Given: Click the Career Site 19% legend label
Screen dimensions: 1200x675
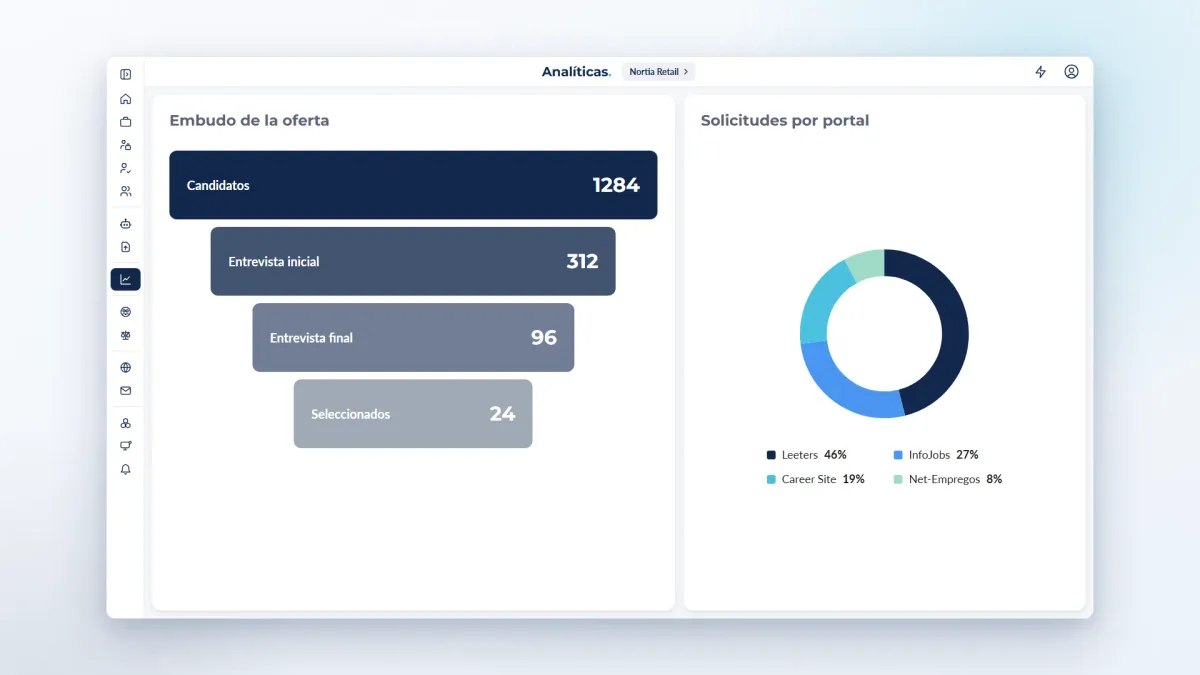Looking at the screenshot, I should [815, 479].
